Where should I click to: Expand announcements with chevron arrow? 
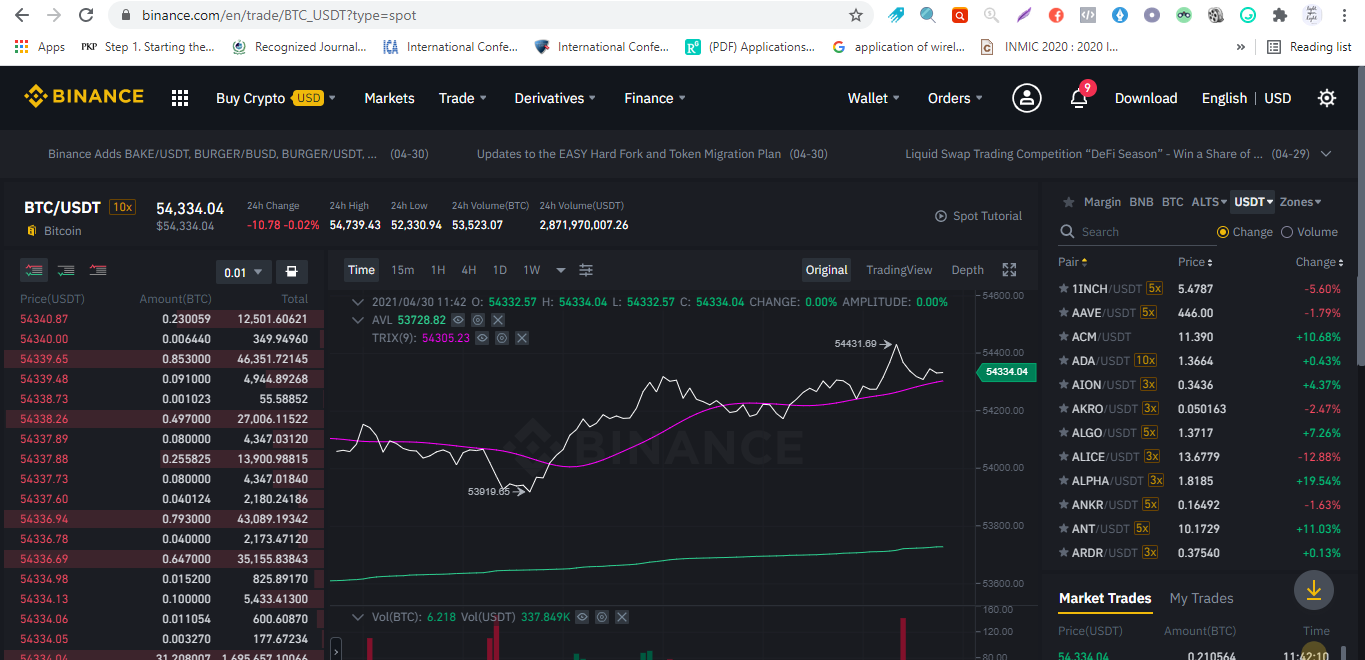tap(1326, 154)
